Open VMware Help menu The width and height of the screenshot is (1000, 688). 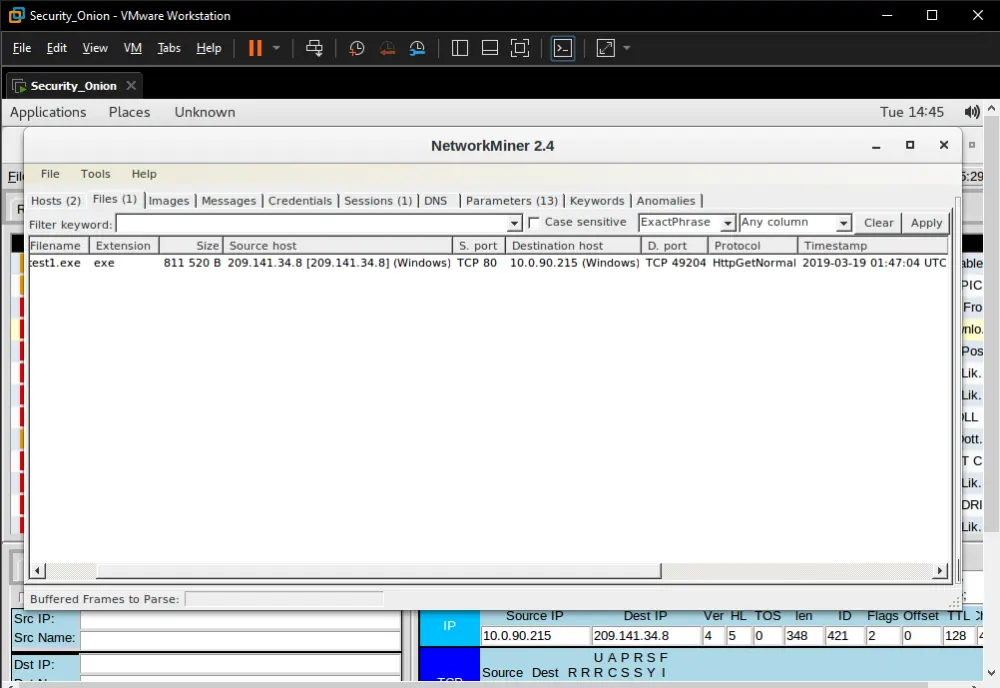click(209, 48)
